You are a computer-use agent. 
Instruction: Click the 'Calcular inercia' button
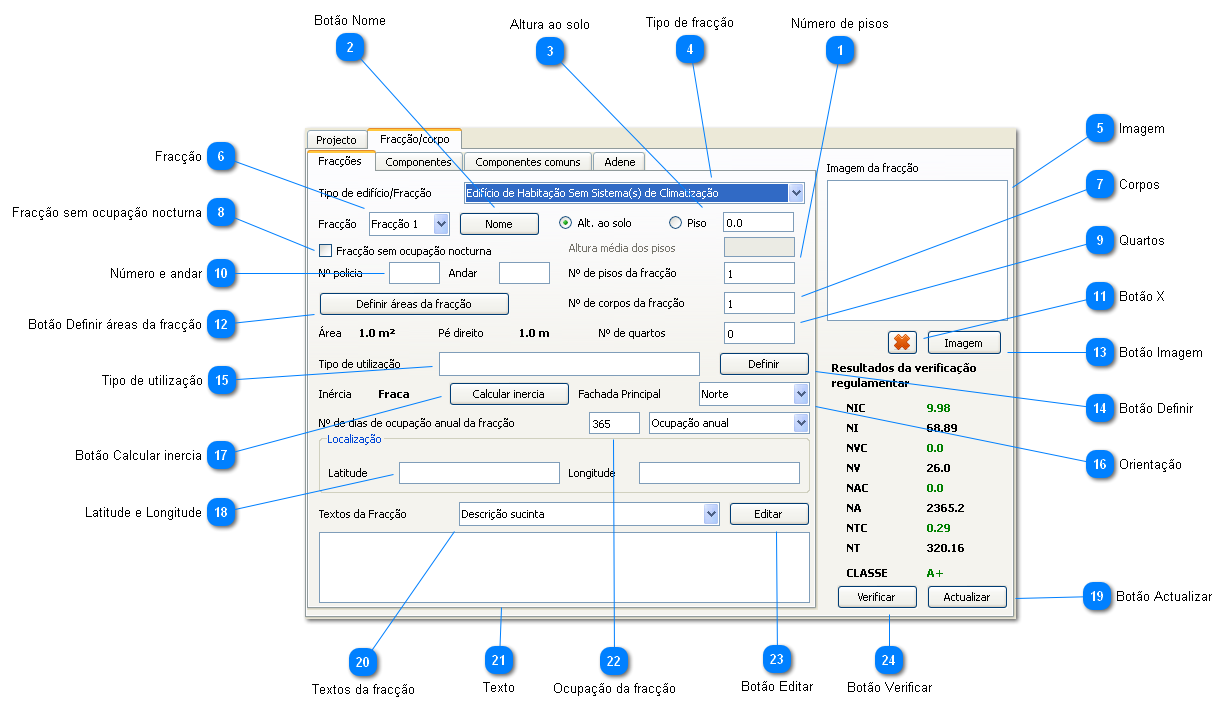[x=509, y=394]
